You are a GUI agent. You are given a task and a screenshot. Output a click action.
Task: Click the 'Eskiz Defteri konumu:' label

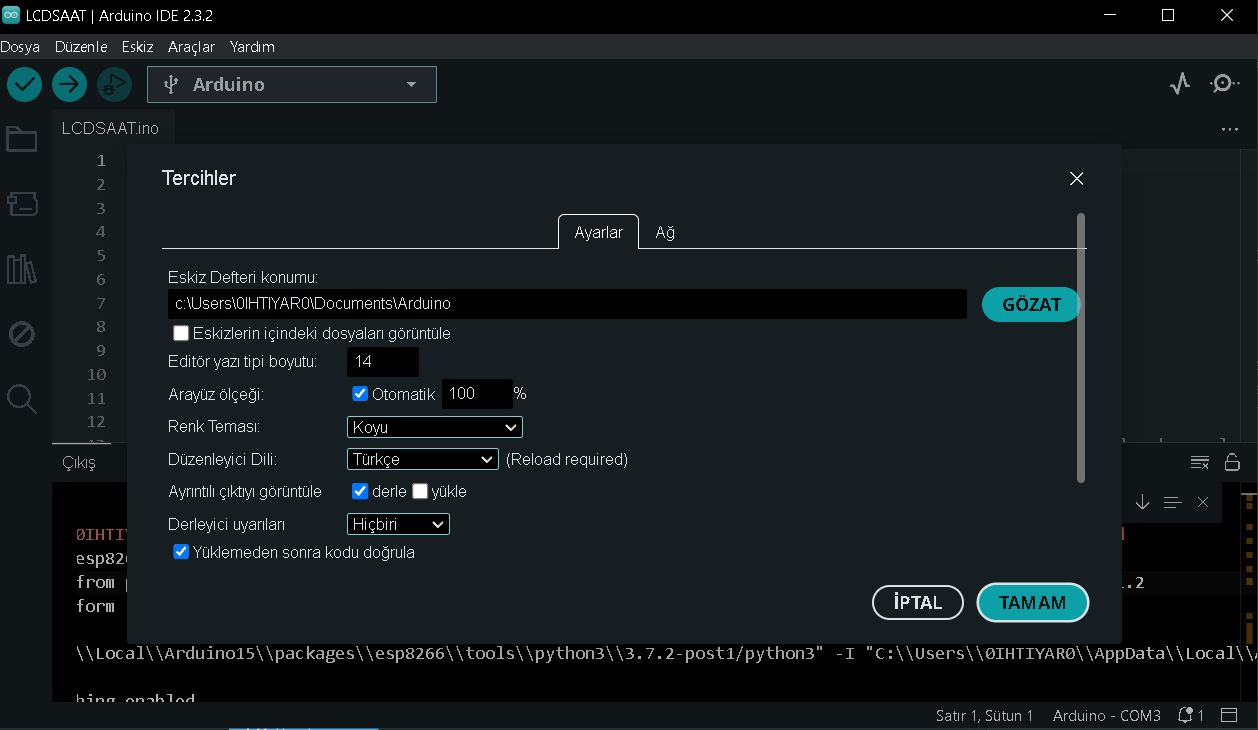243,277
